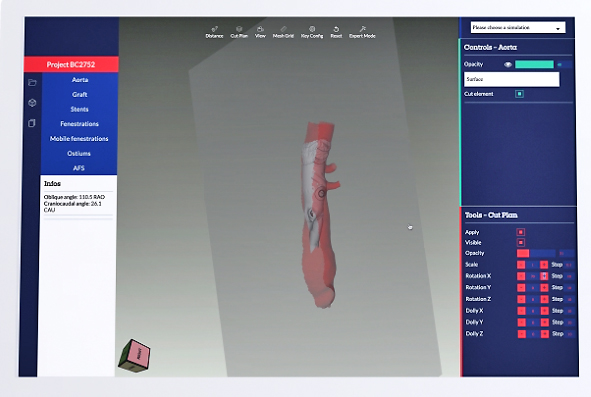Open the 'Please choose a simulation' dropdown

click(x=518, y=28)
